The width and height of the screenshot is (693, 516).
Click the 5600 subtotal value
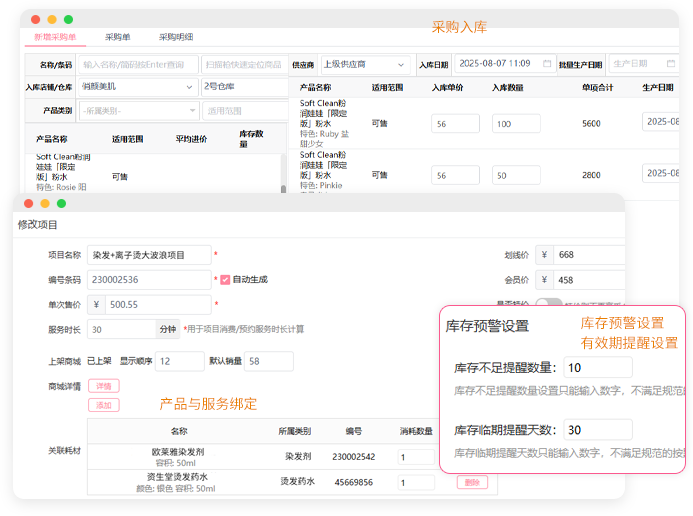pyautogui.click(x=591, y=124)
